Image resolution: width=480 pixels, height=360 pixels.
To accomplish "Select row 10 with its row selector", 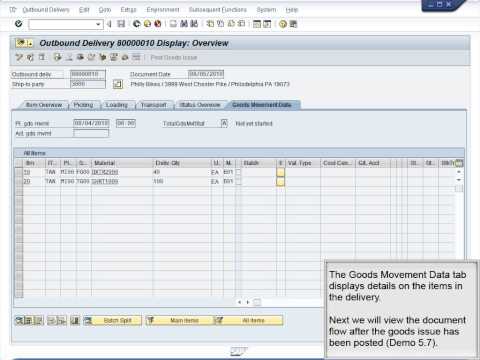I will click(19, 172).
